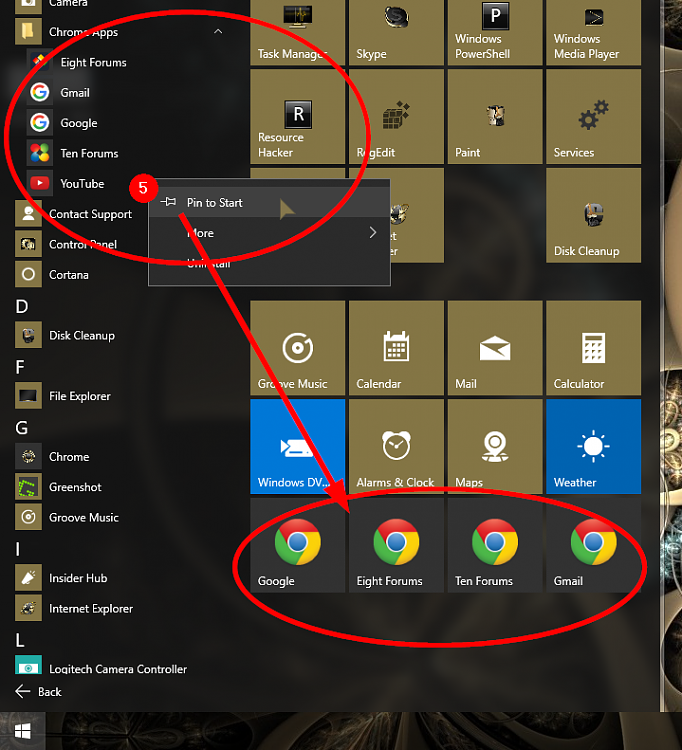
Task: Launch the Gmail Chrome tile
Action: point(593,545)
